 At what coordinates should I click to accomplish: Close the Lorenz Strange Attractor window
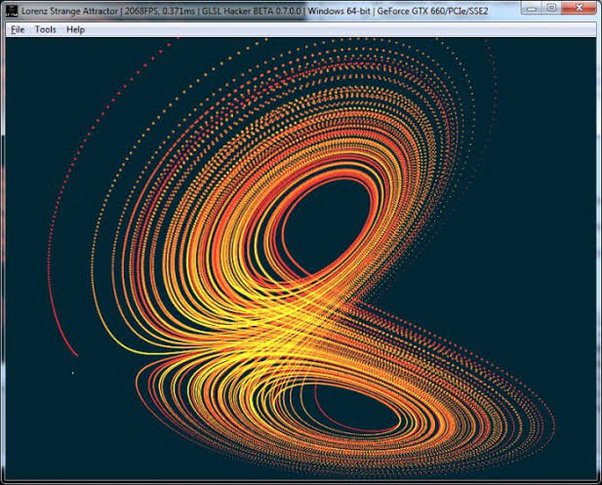pyautogui.click(x=579, y=8)
